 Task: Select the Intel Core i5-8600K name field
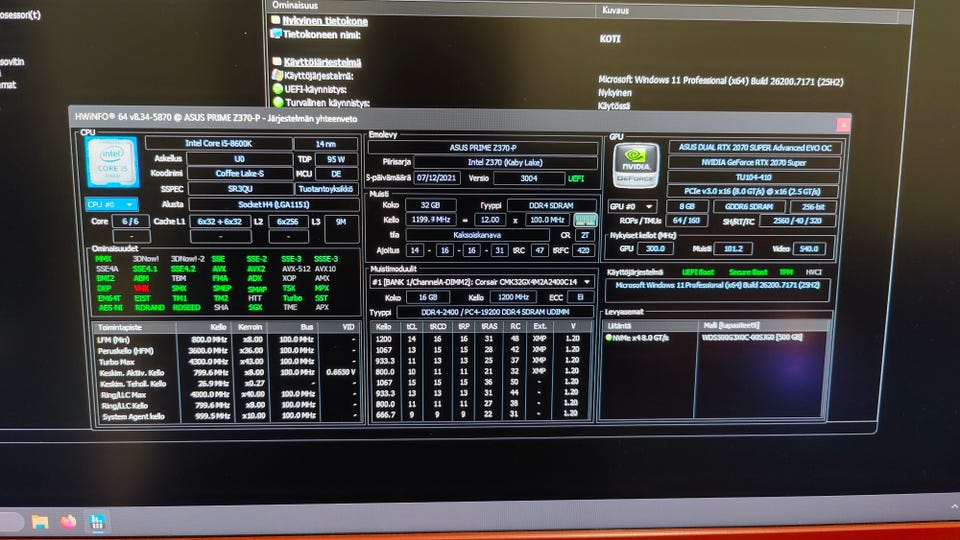(219, 143)
